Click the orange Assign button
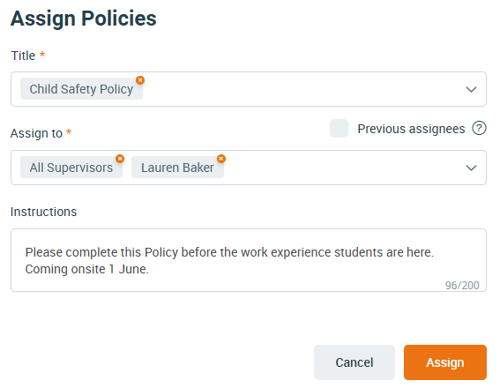500x388 pixels. coord(445,362)
